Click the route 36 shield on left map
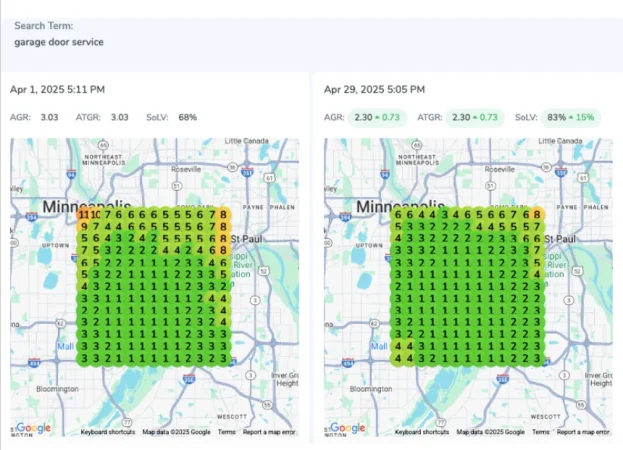Image resolution: width=623 pixels, height=450 pixels. [x=233, y=167]
